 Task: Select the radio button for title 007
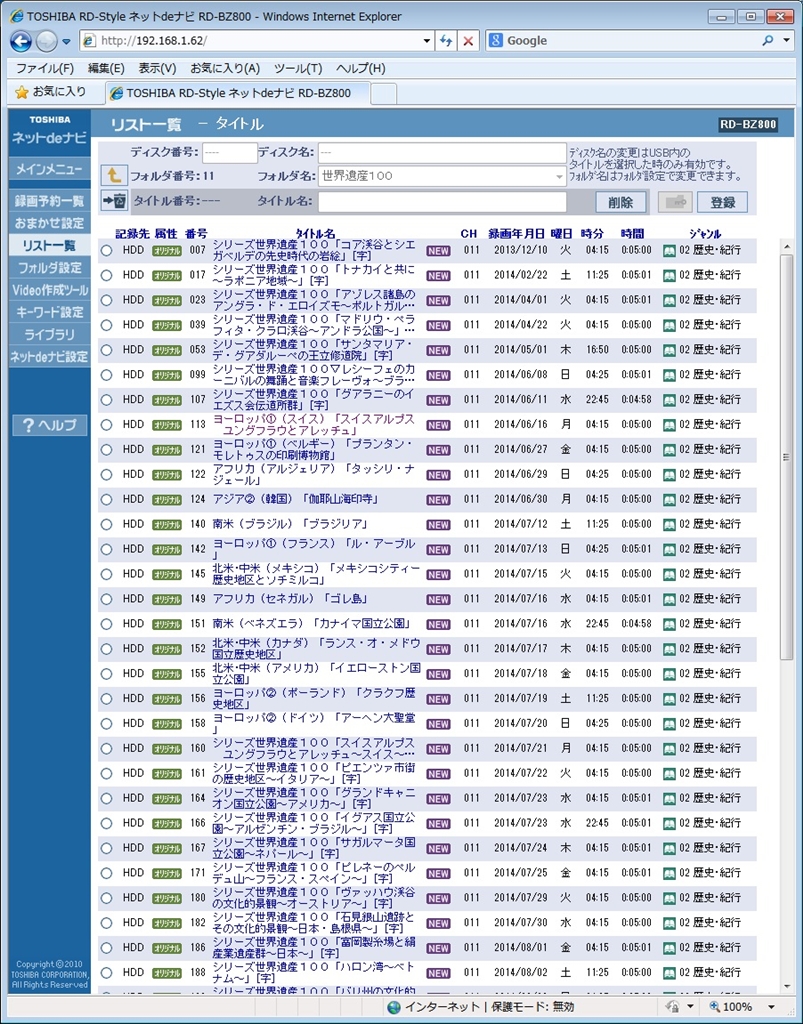click(106, 251)
